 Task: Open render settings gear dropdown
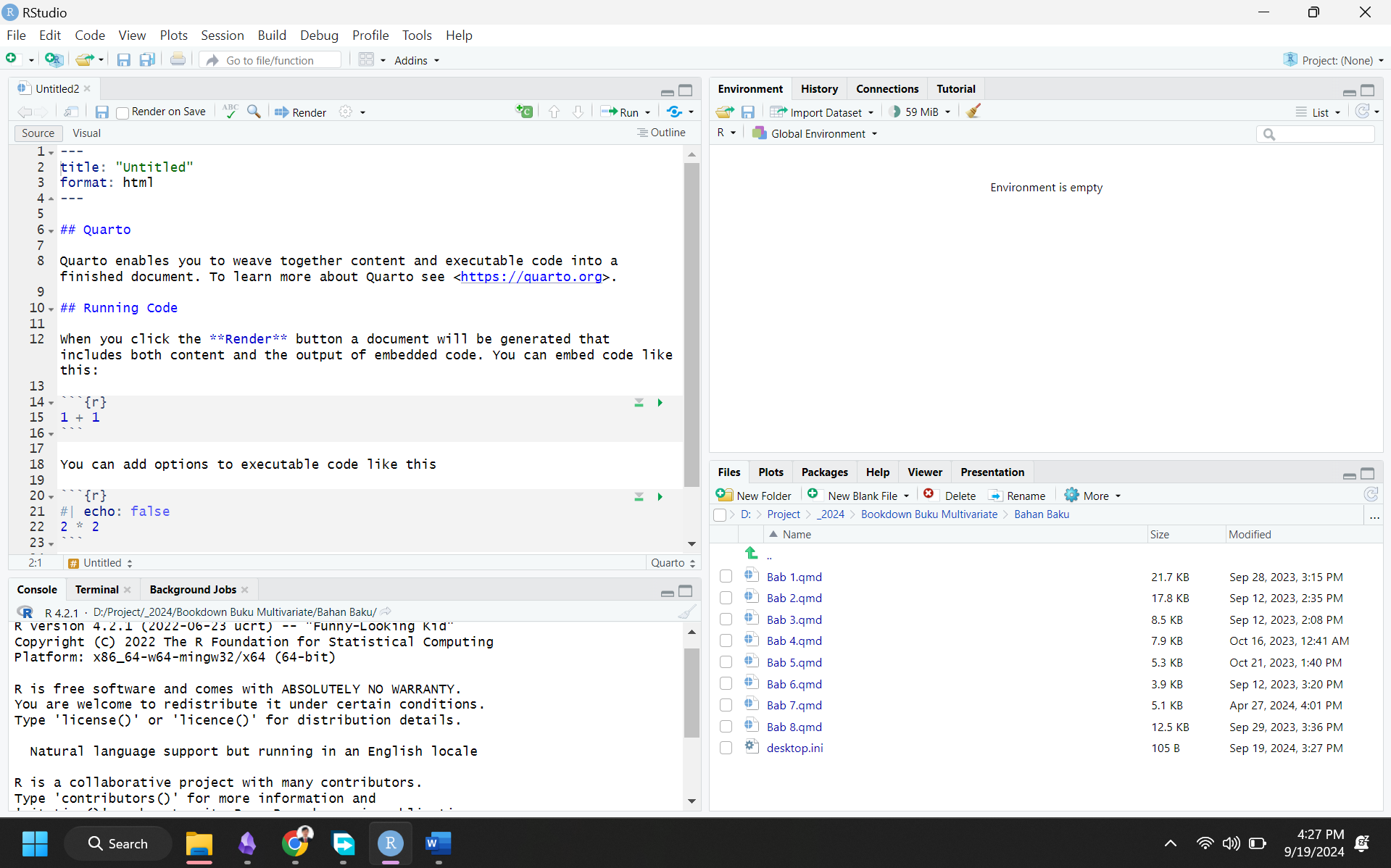tap(352, 112)
